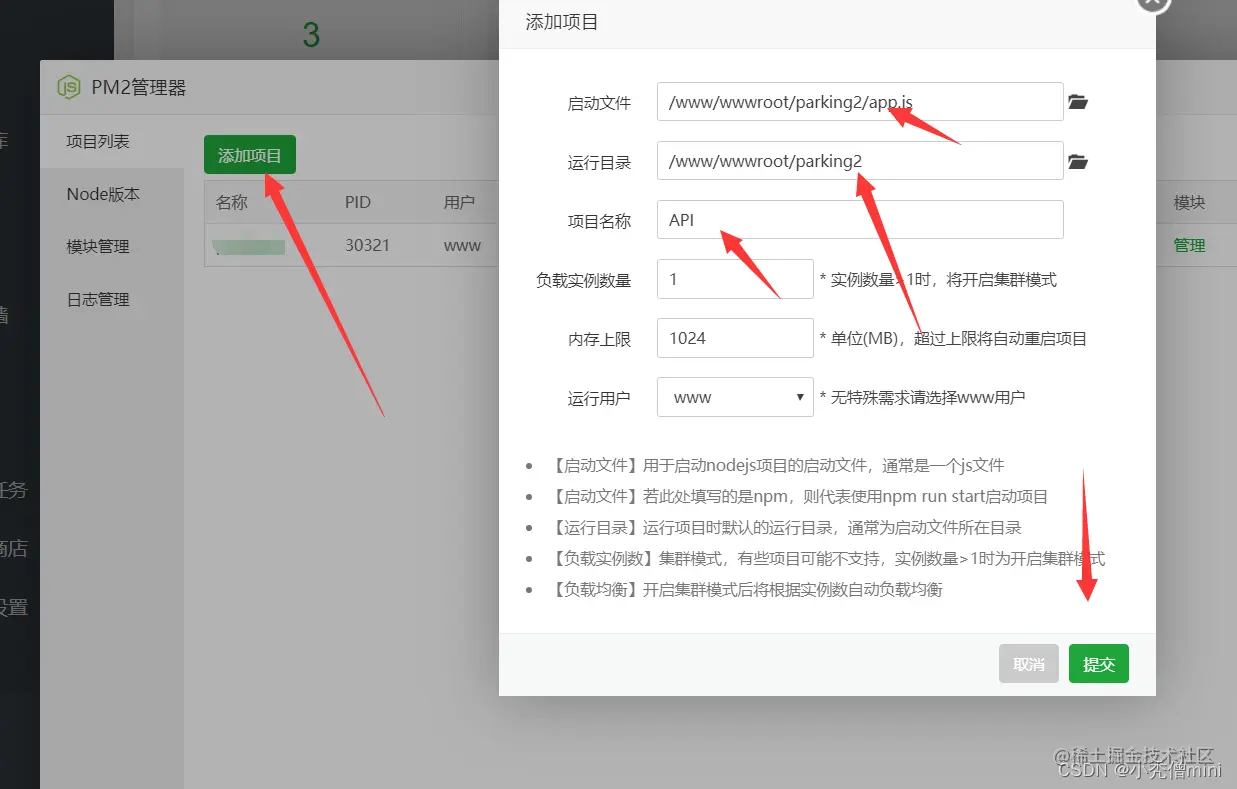
Task: Click the green 添加项目 button
Action: click(249, 155)
